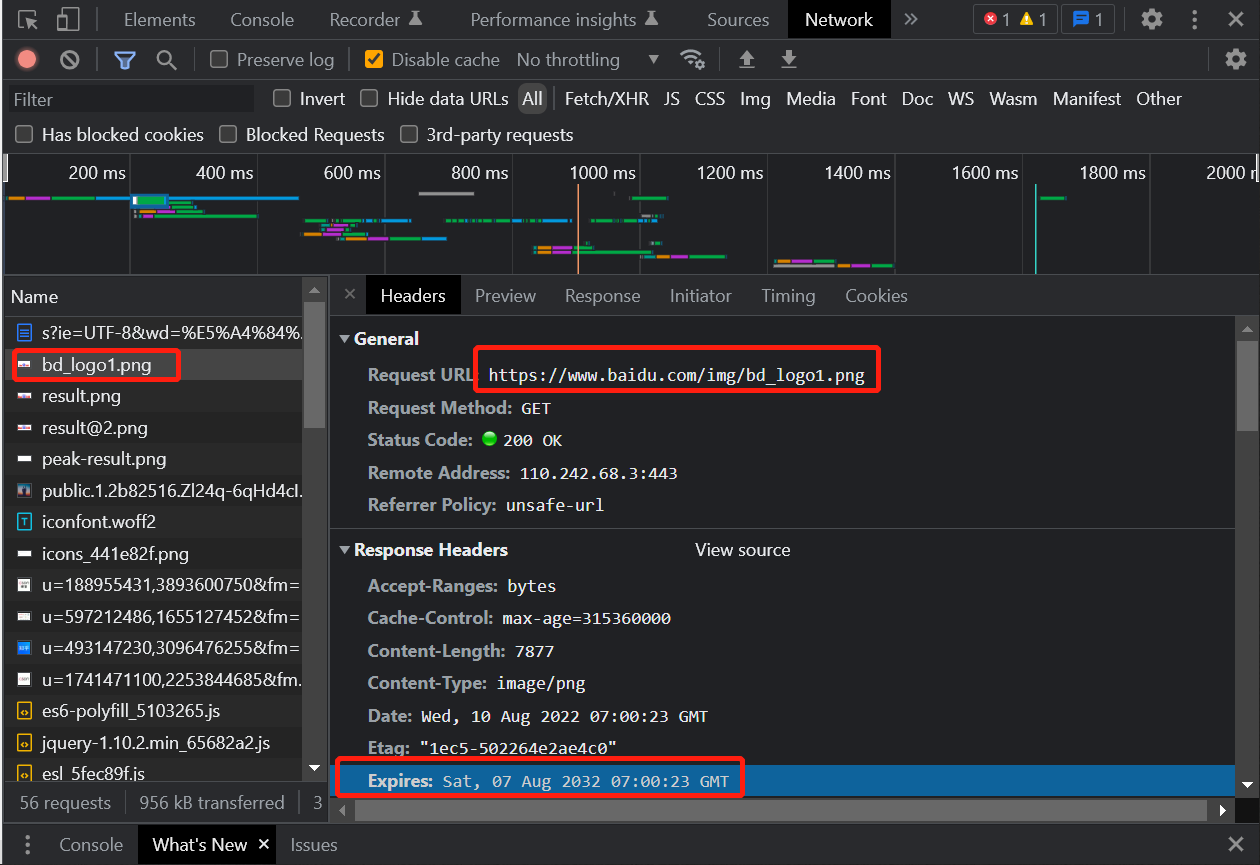Uncheck the Disable cache checkbox
This screenshot has height=865, width=1260.
(374, 60)
